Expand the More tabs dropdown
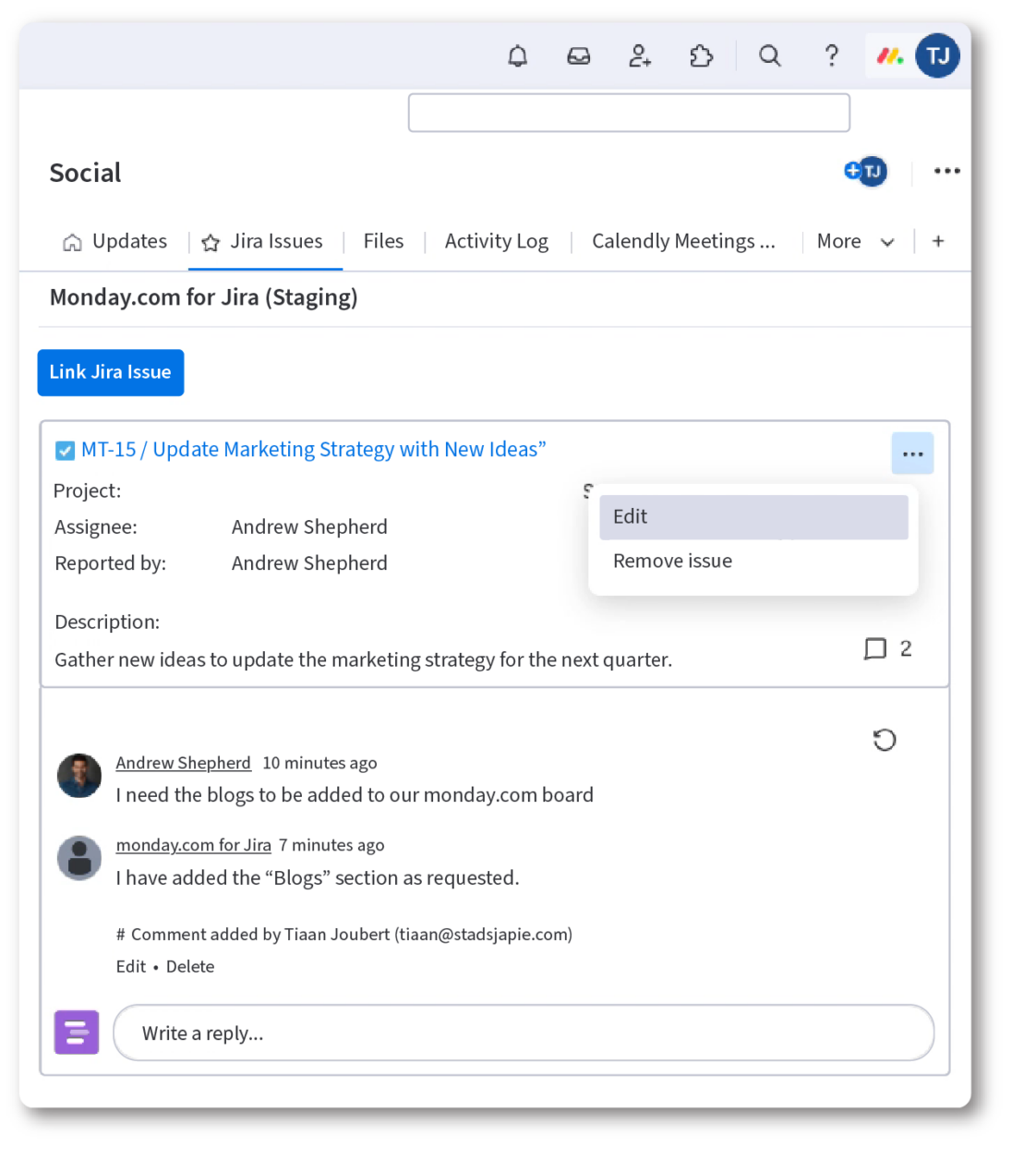 click(855, 242)
